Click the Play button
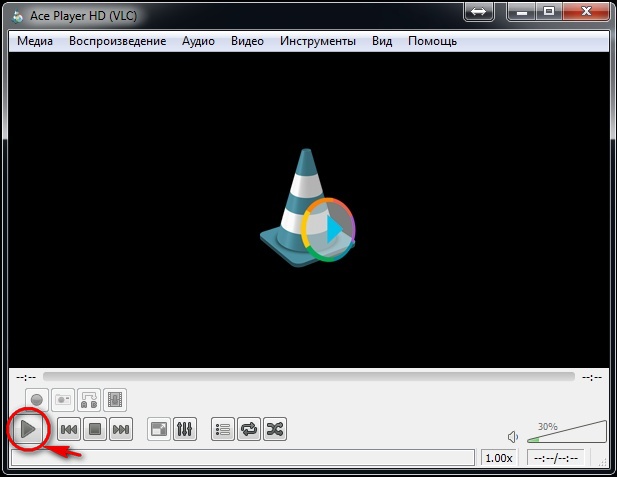 point(28,429)
